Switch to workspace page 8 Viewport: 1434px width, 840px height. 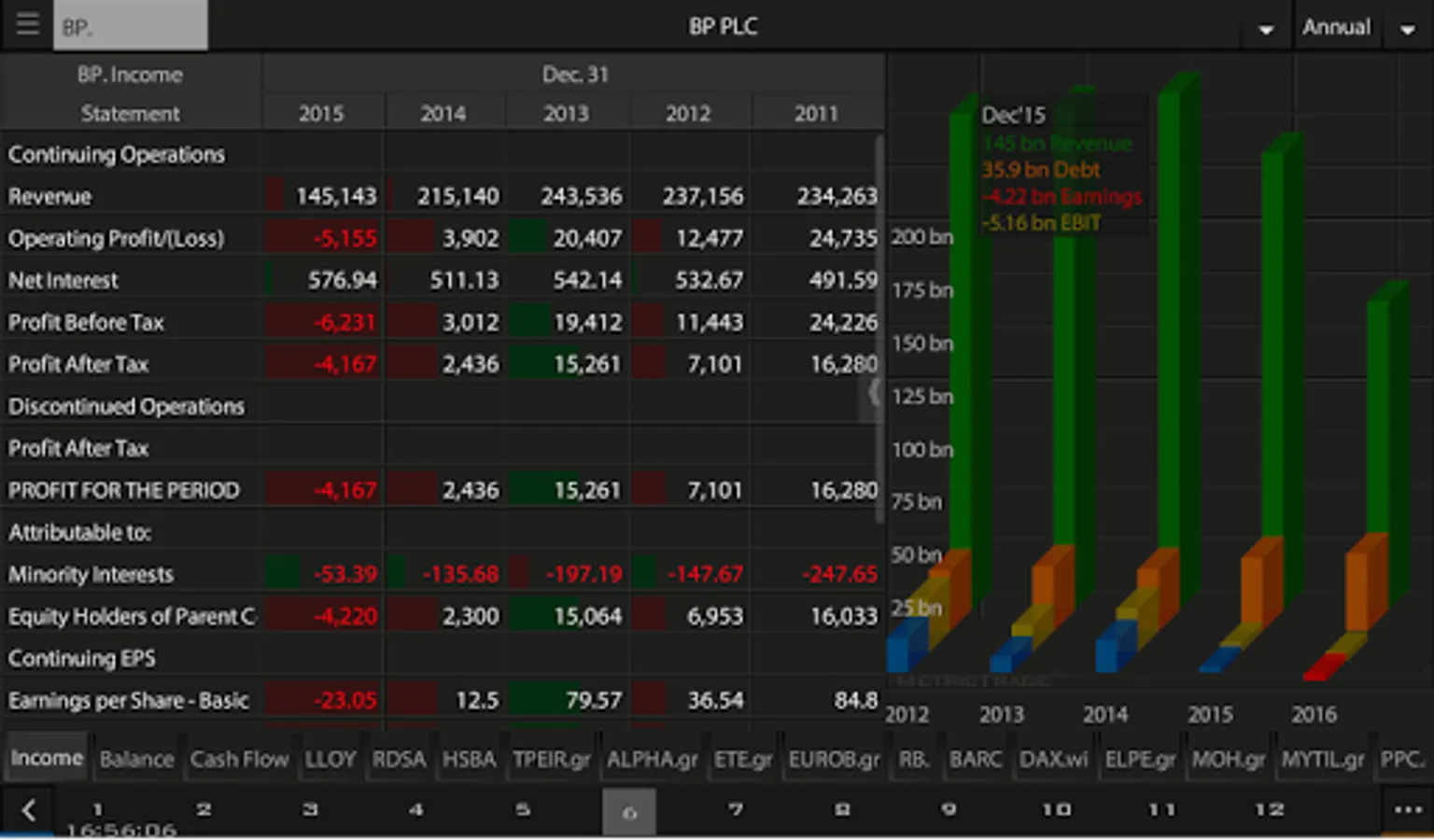(x=842, y=809)
